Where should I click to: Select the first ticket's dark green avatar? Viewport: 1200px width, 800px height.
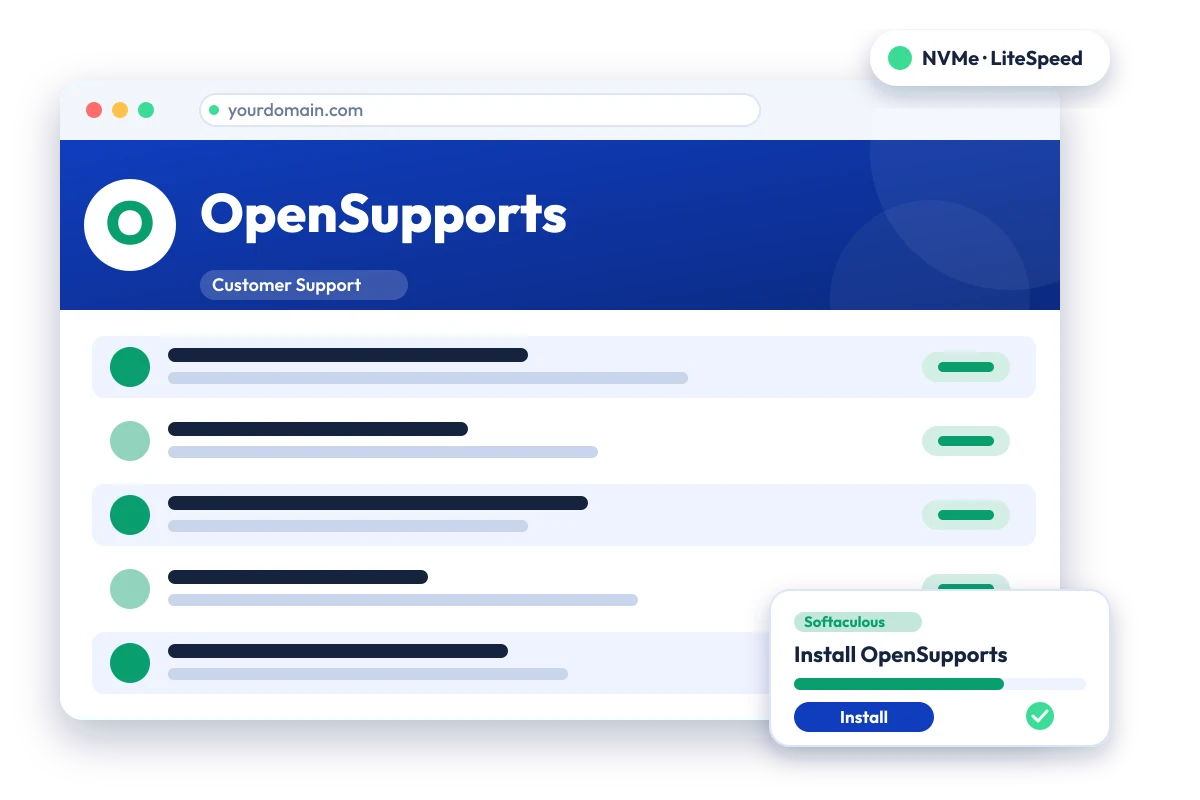(x=130, y=367)
